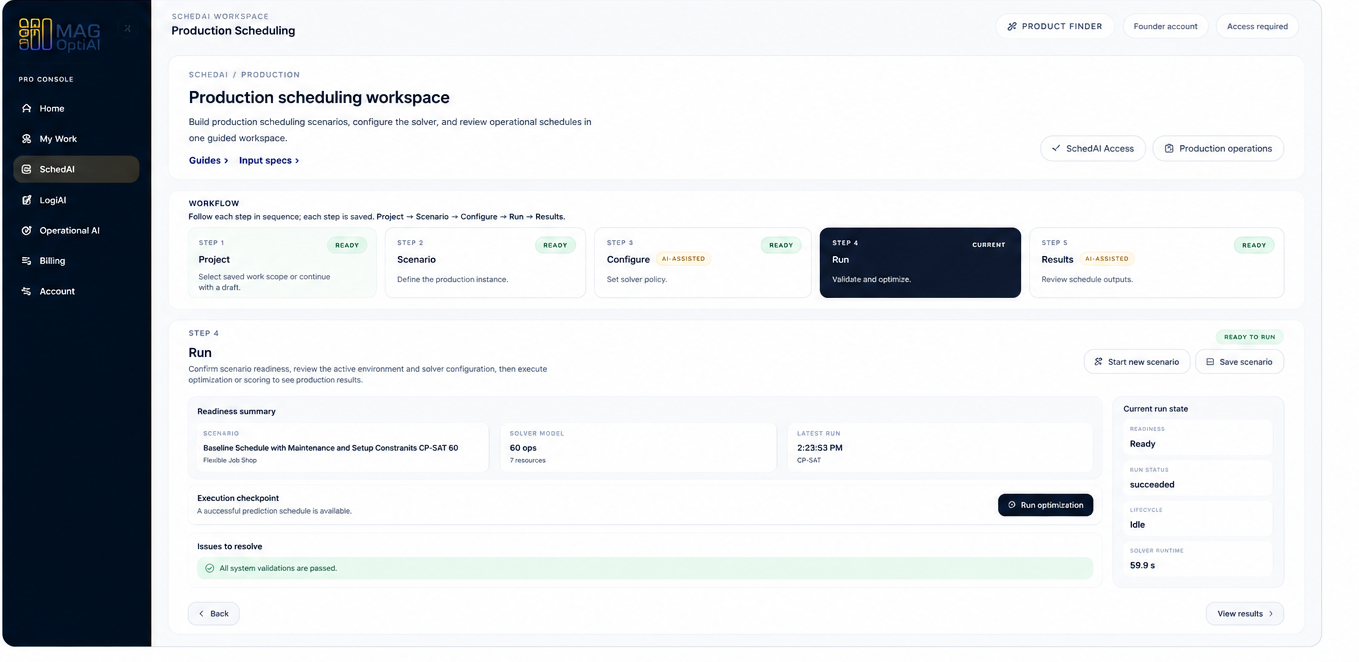The height and width of the screenshot is (662, 1359).
Task: Open Home via its house icon
Action: click(x=27, y=108)
